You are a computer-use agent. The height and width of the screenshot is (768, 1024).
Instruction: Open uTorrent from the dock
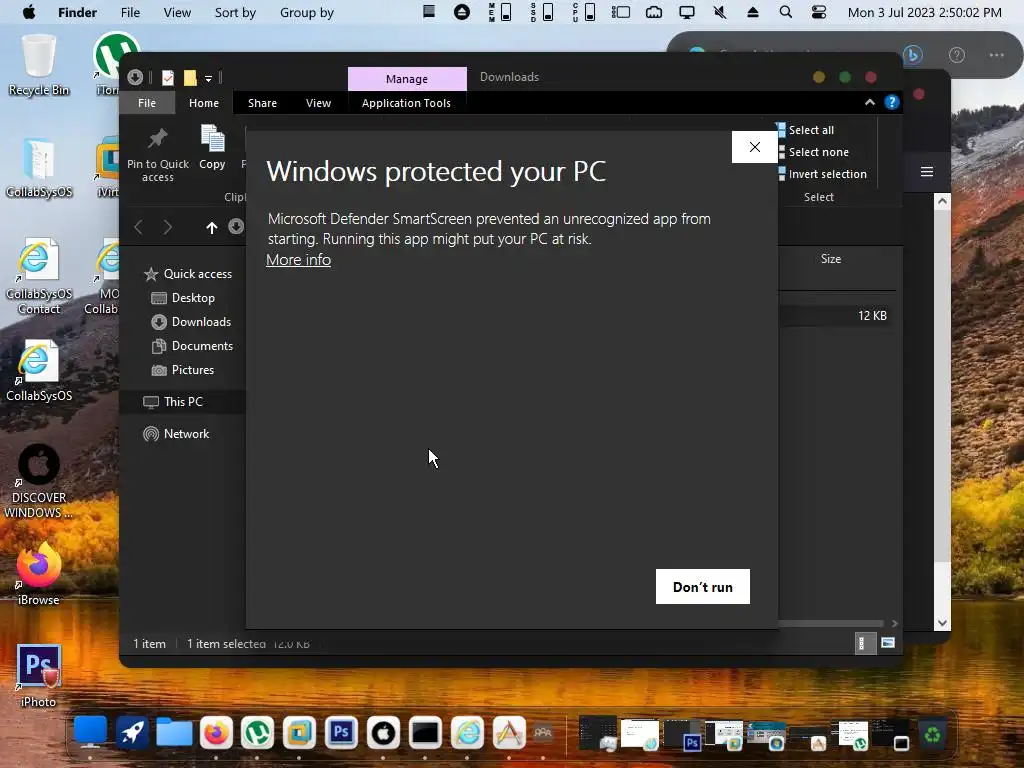[257, 732]
